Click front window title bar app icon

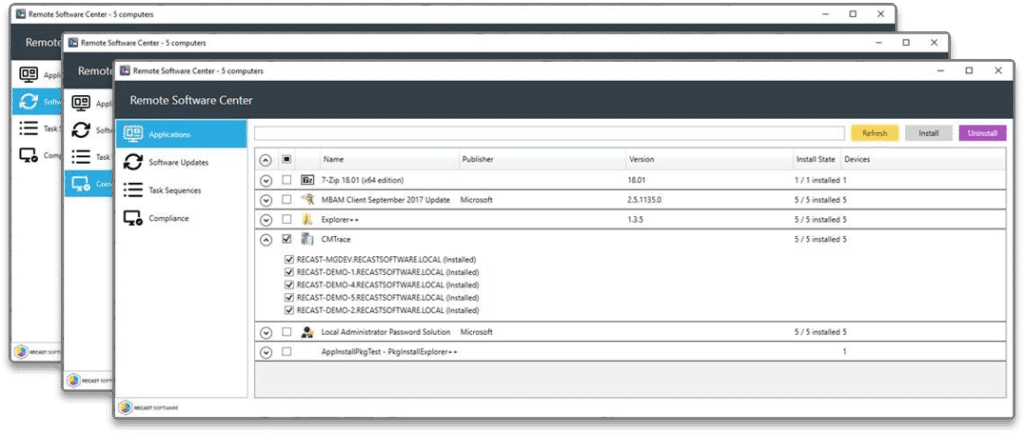[124, 70]
